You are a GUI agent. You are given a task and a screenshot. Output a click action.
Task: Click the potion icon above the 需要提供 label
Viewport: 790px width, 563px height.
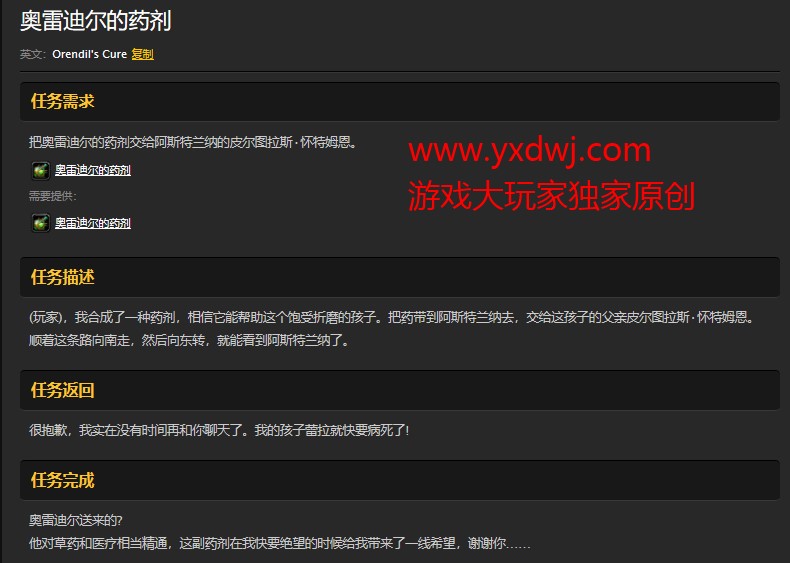[x=40, y=170]
